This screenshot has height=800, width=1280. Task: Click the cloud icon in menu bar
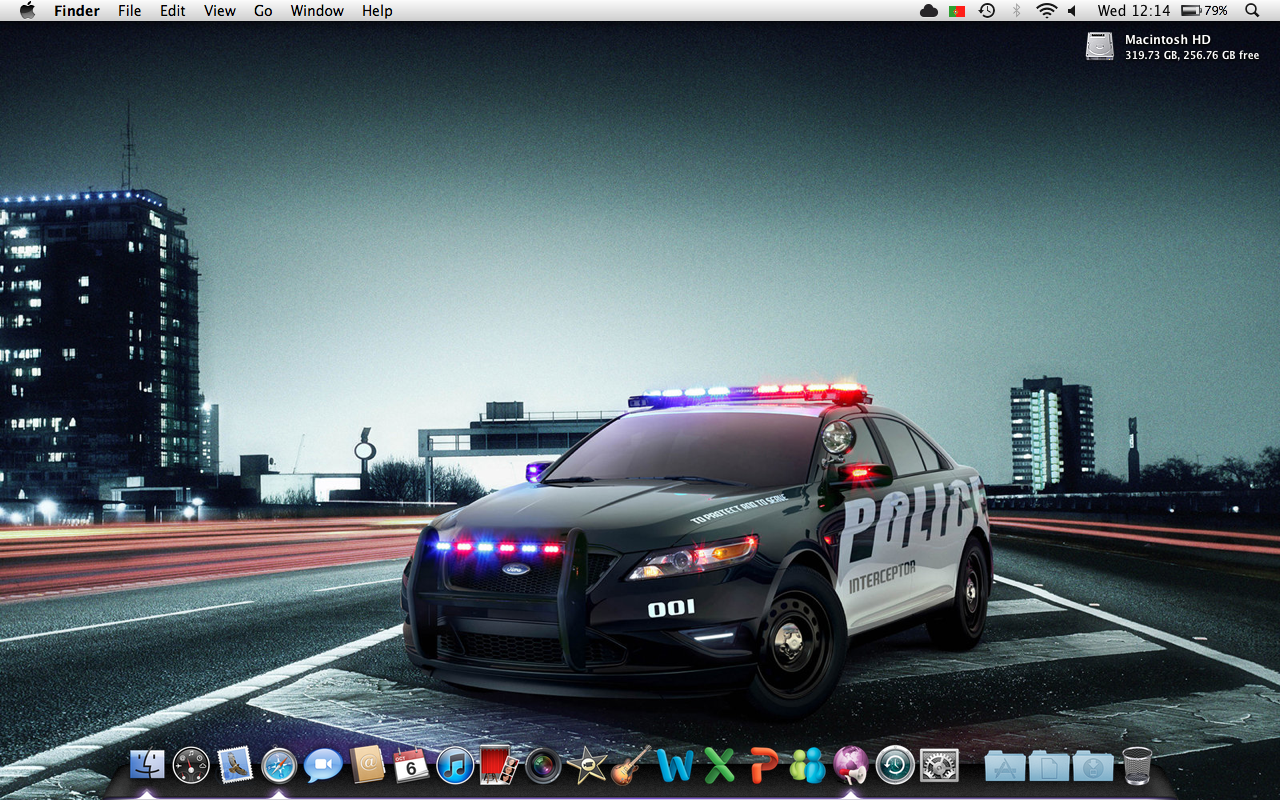tap(929, 11)
